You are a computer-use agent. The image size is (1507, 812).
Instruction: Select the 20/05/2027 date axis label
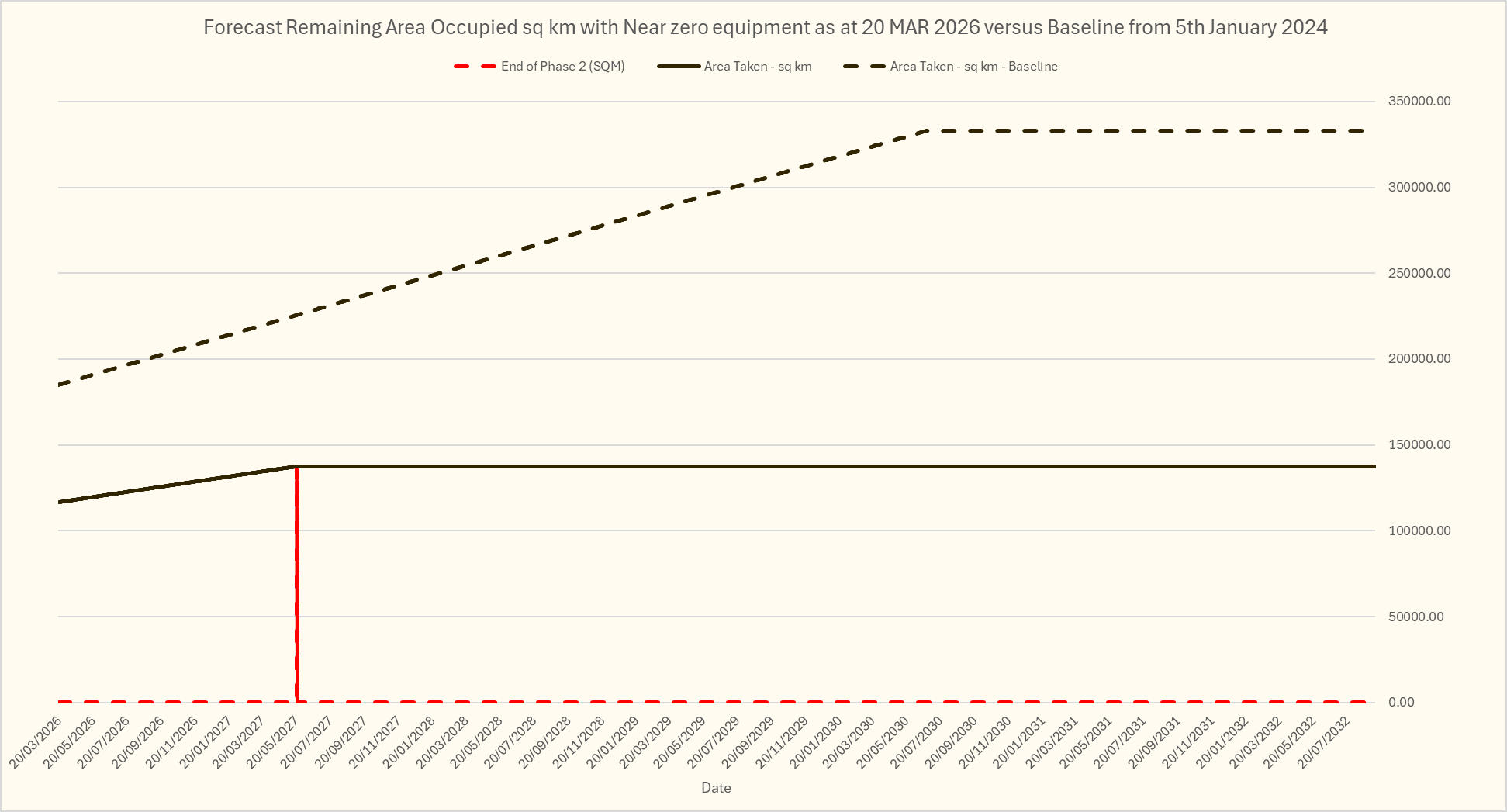click(x=275, y=741)
